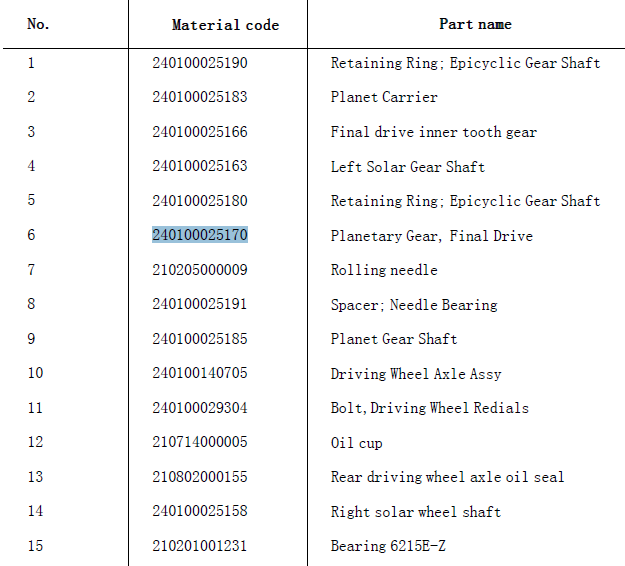Click Final drive inner tooth gear text

(433, 132)
